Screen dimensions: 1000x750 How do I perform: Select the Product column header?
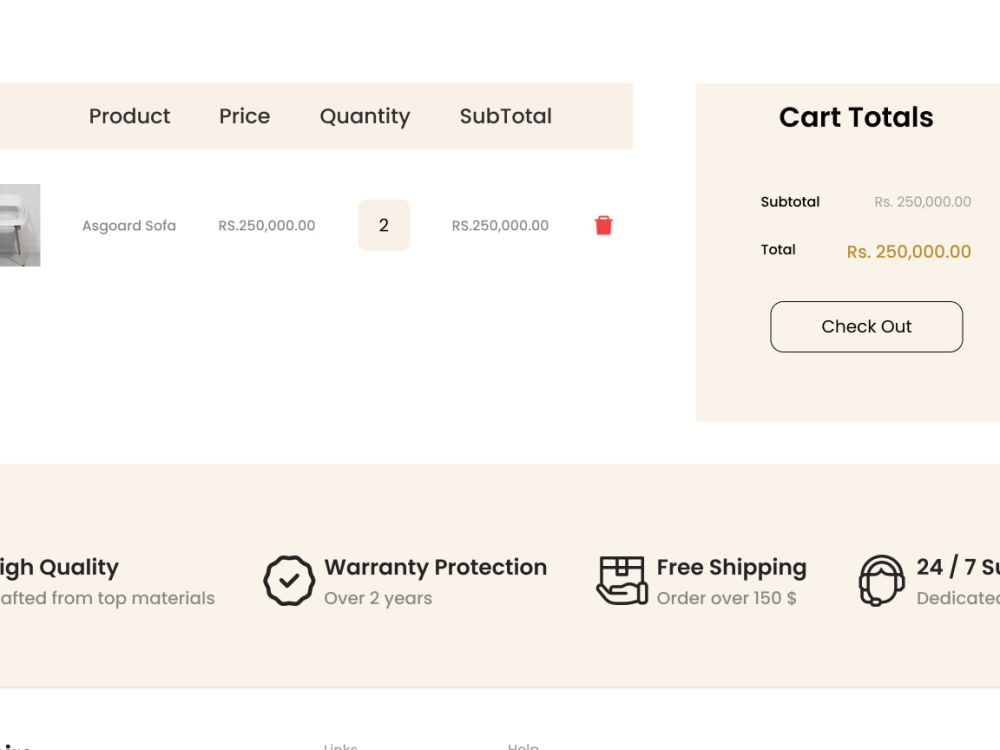(129, 116)
